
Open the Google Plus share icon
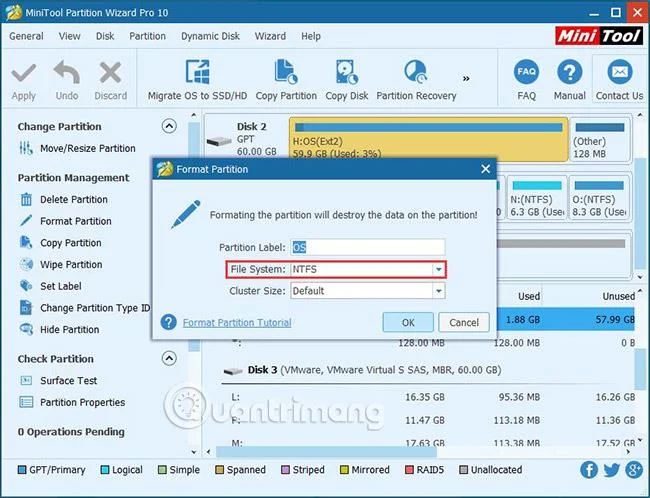[634, 470]
